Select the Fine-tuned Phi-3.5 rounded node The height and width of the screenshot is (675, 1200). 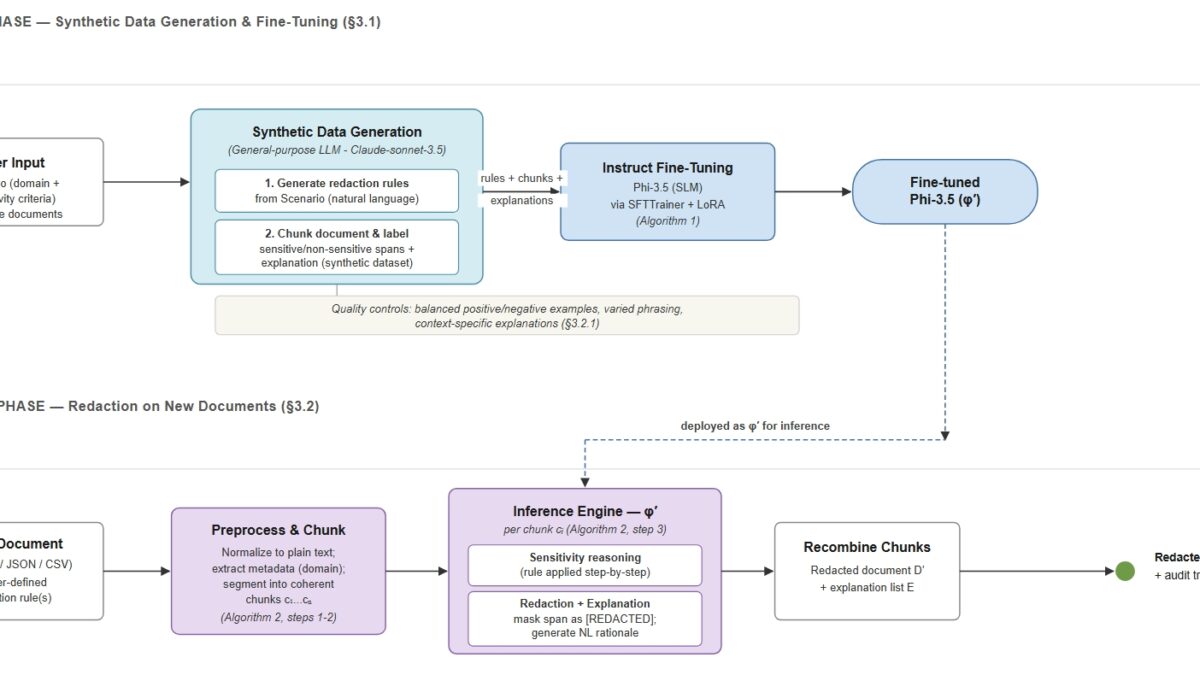click(945, 191)
